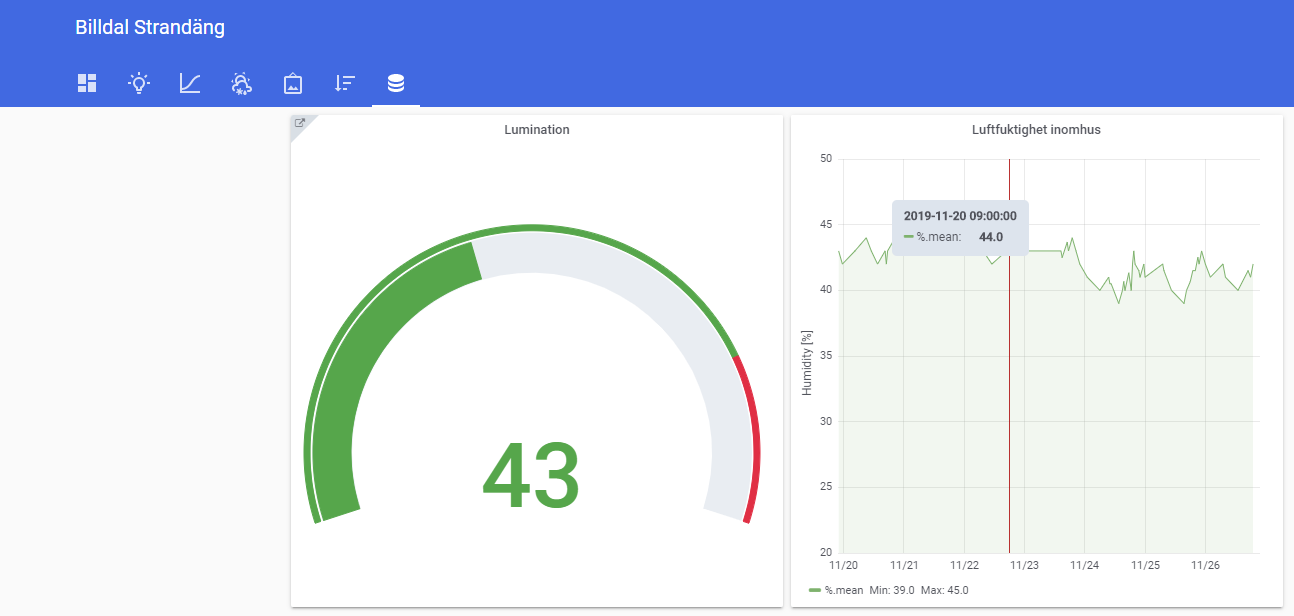Click the 11/23 x-axis label
This screenshot has height=616, width=1294.
click(1024, 565)
